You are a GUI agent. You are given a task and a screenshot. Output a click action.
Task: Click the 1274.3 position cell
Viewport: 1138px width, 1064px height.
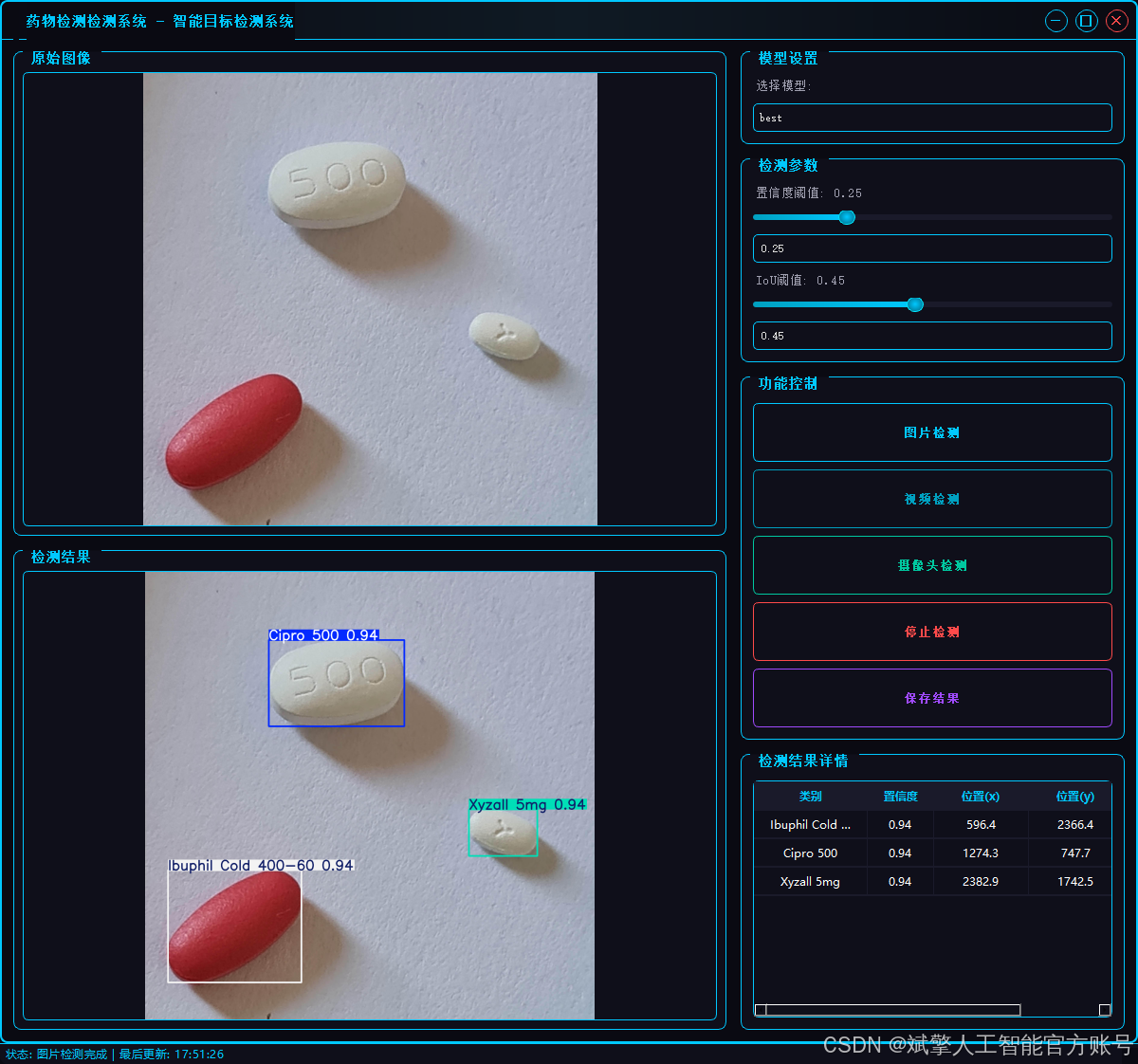[x=981, y=853]
